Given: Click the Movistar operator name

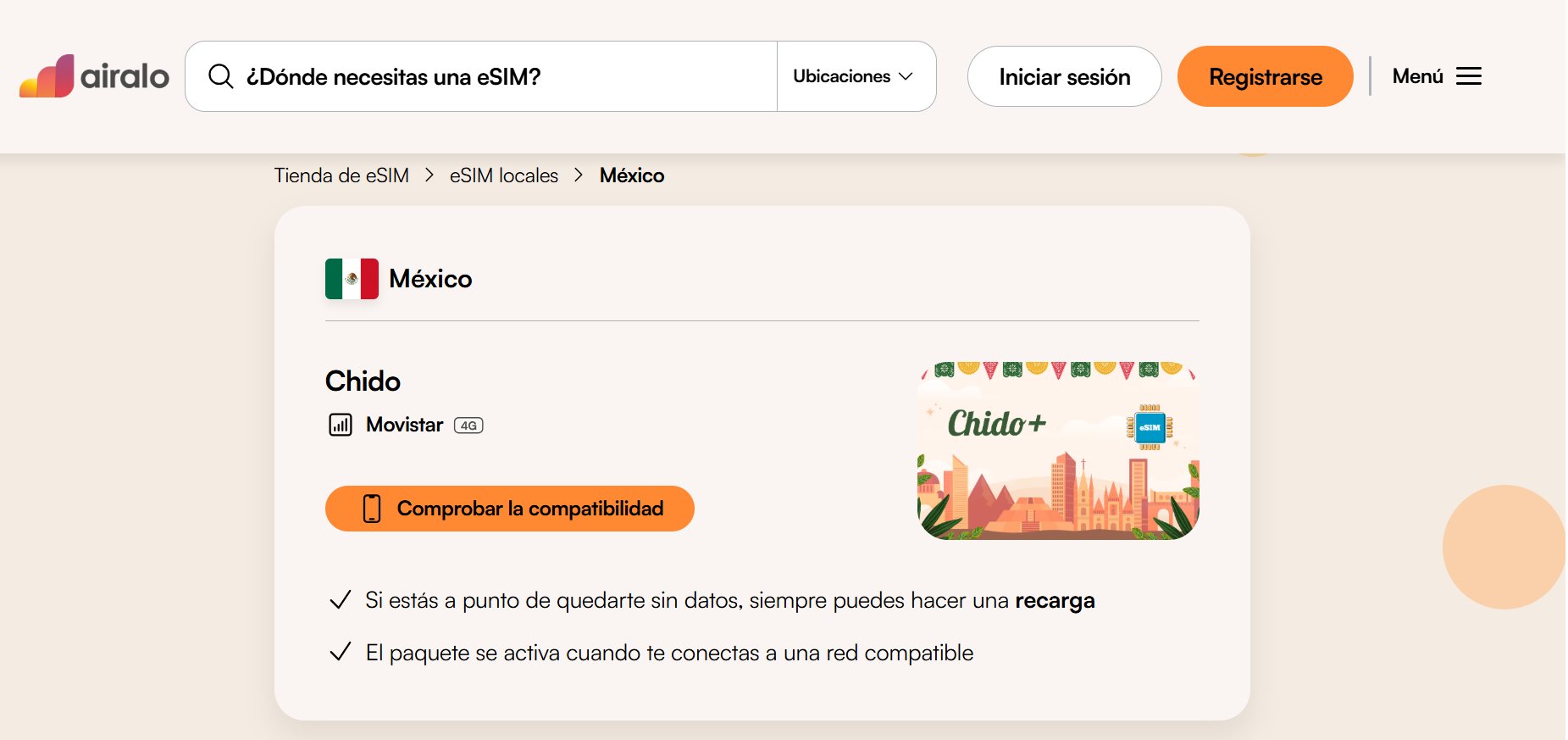Looking at the screenshot, I should coord(404,425).
